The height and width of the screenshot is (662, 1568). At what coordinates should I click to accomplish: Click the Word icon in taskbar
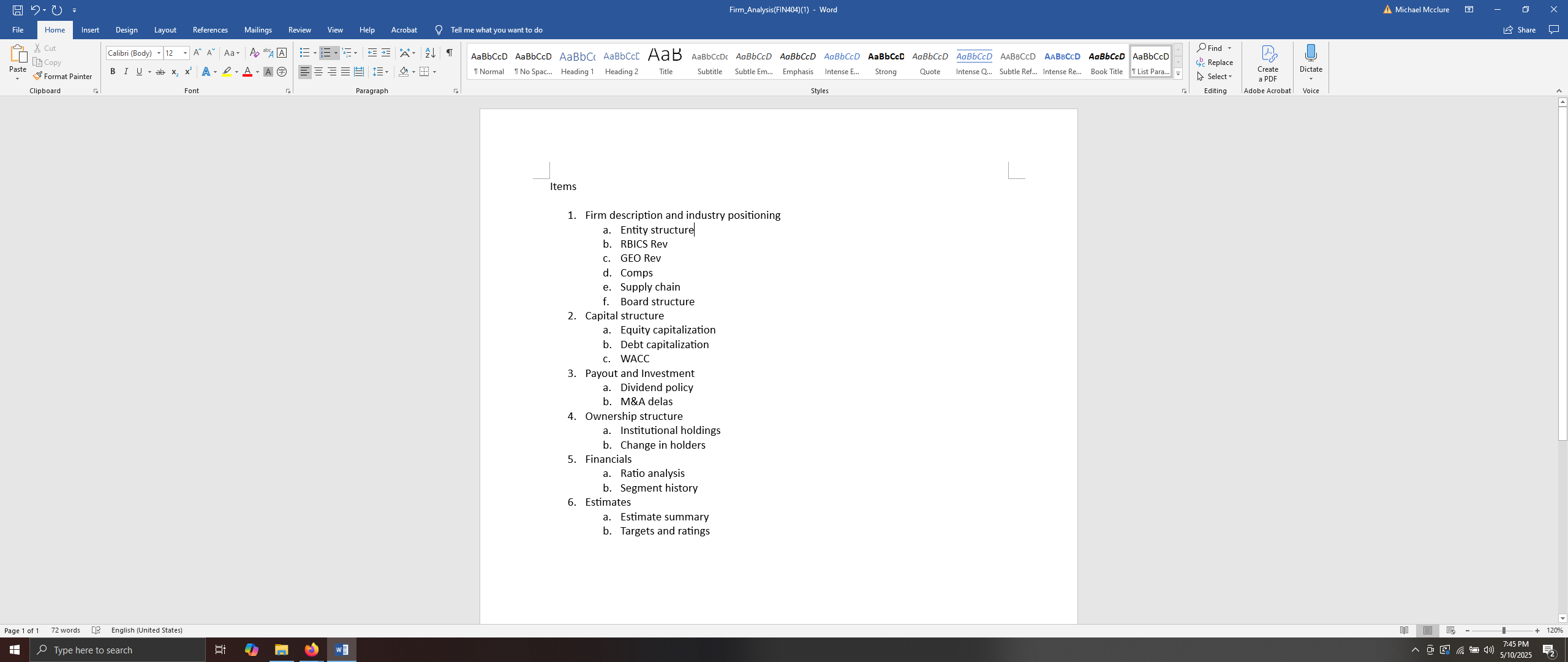[x=342, y=650]
